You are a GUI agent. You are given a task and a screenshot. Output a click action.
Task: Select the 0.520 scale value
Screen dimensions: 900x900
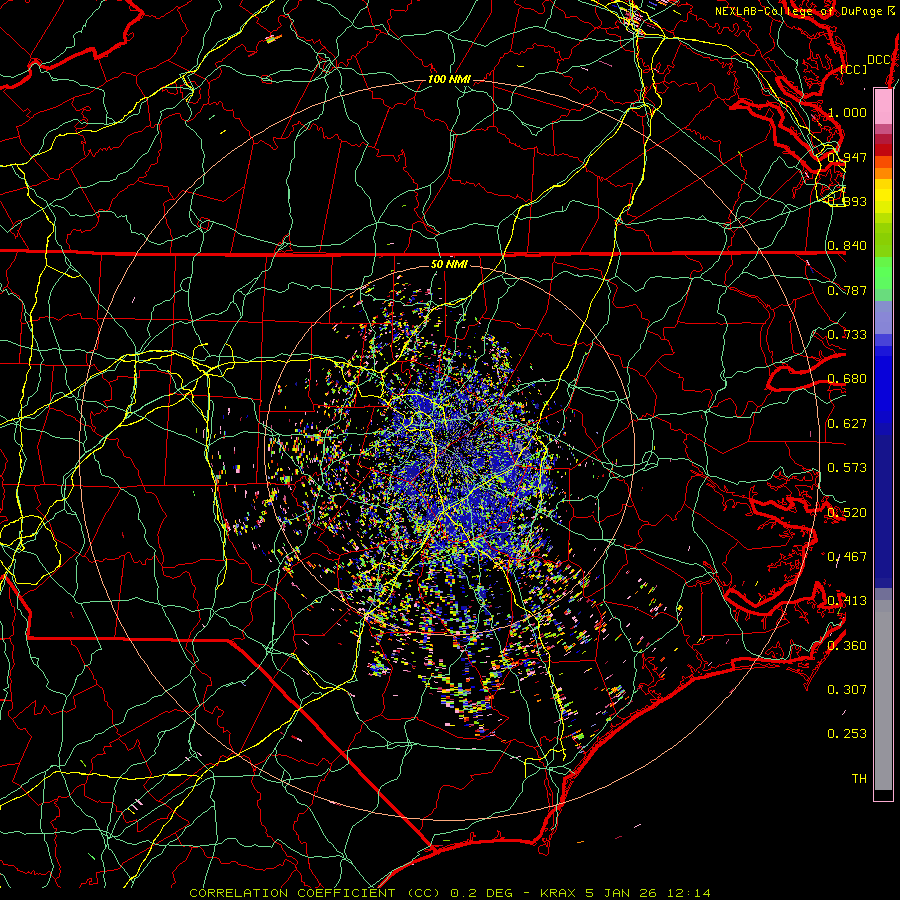click(x=847, y=513)
